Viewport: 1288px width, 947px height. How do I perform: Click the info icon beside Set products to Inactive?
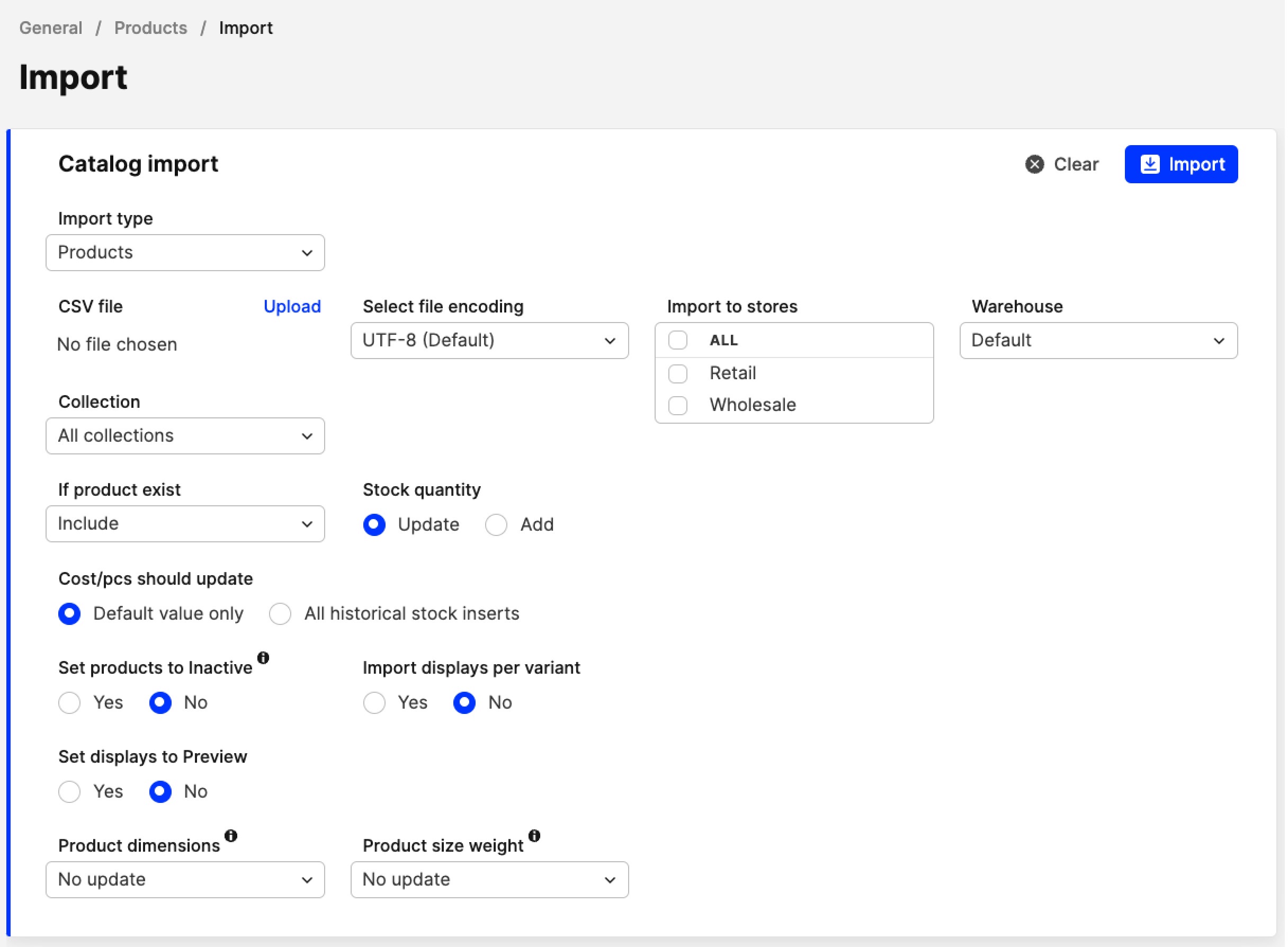coord(264,659)
